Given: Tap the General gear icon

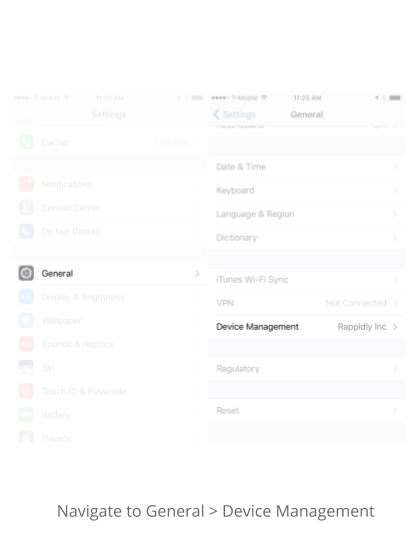Looking at the screenshot, I should (x=26, y=273).
